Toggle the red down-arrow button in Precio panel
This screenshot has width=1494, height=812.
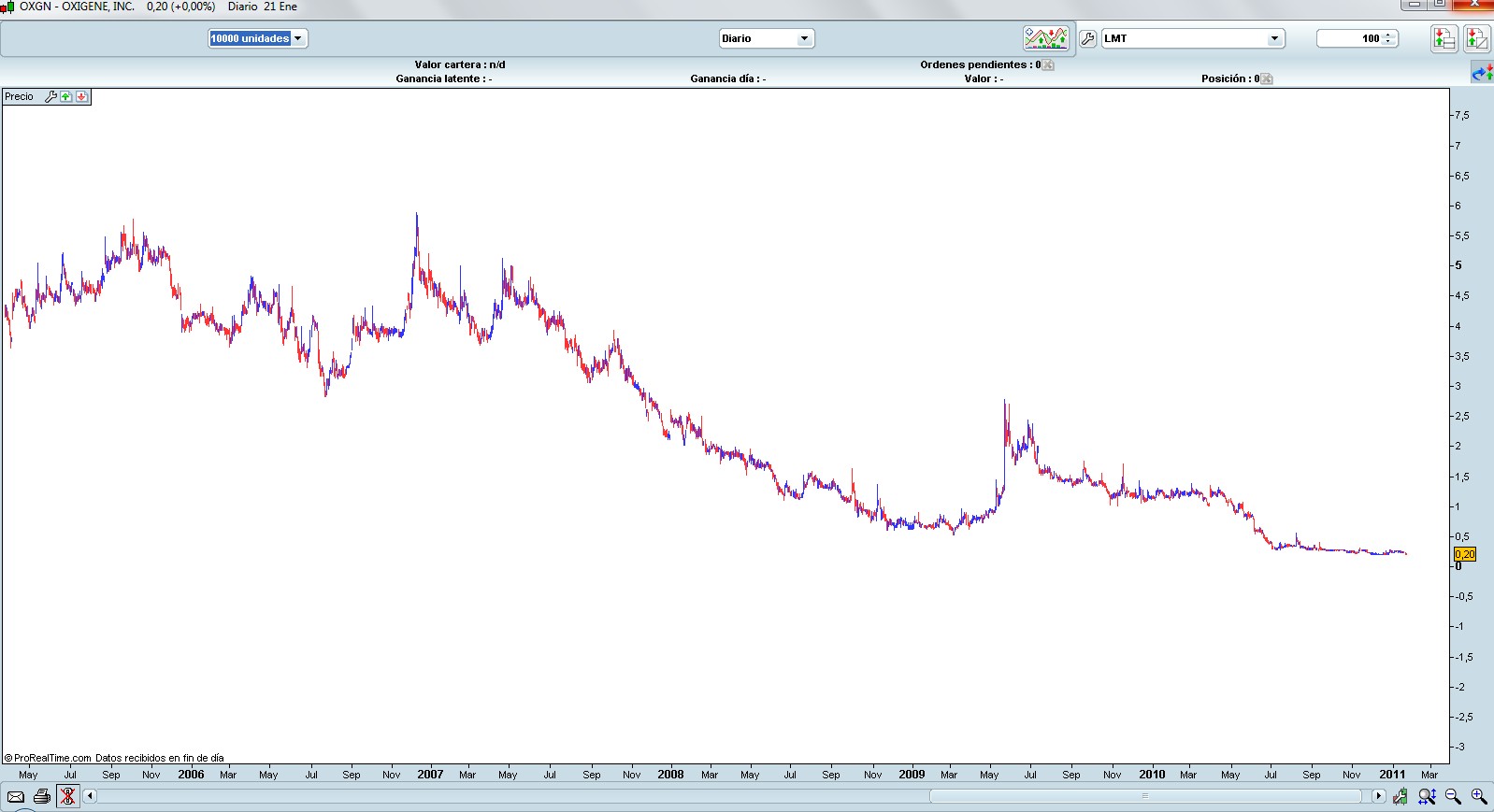[81, 96]
